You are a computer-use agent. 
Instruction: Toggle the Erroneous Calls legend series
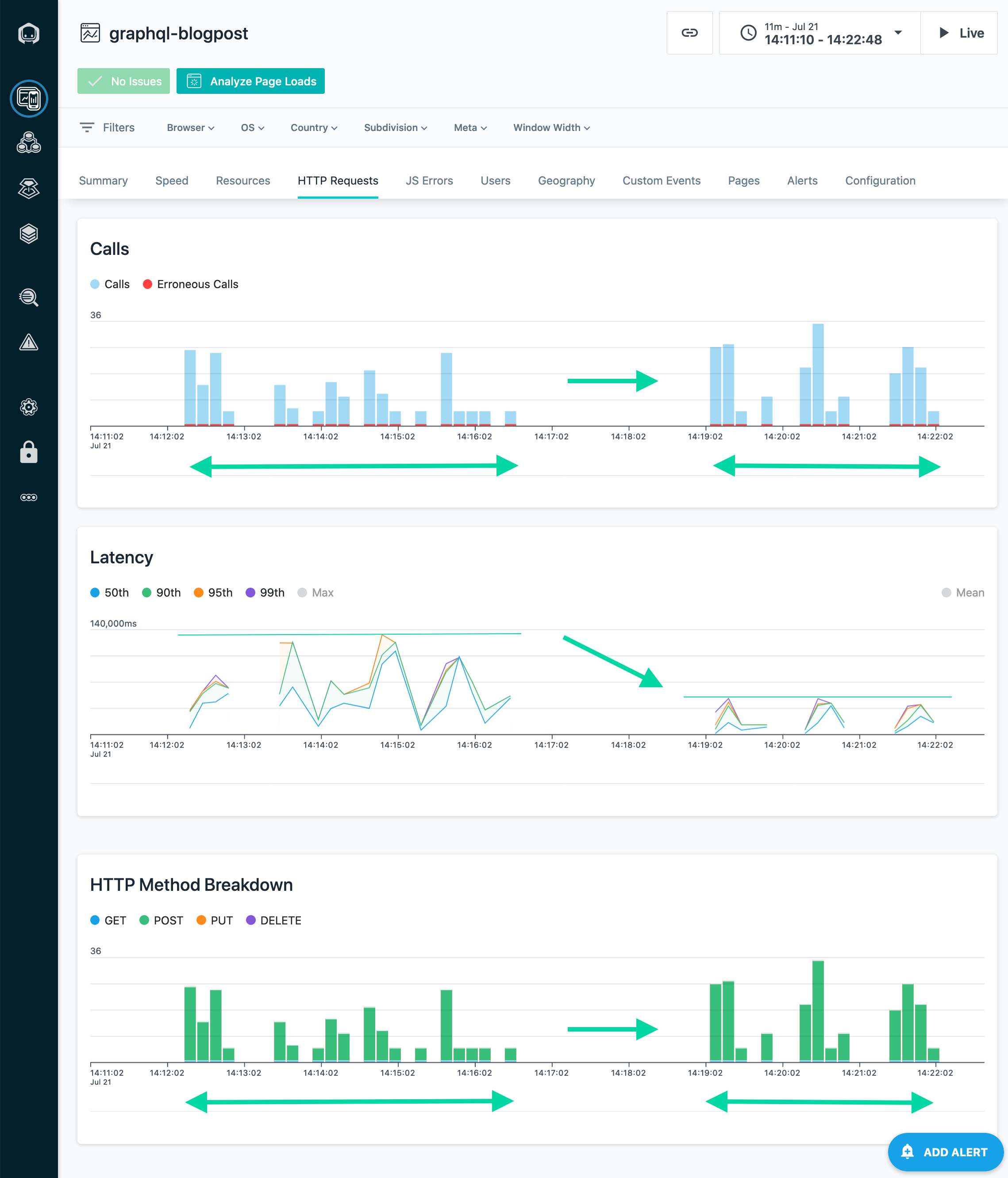(190, 284)
